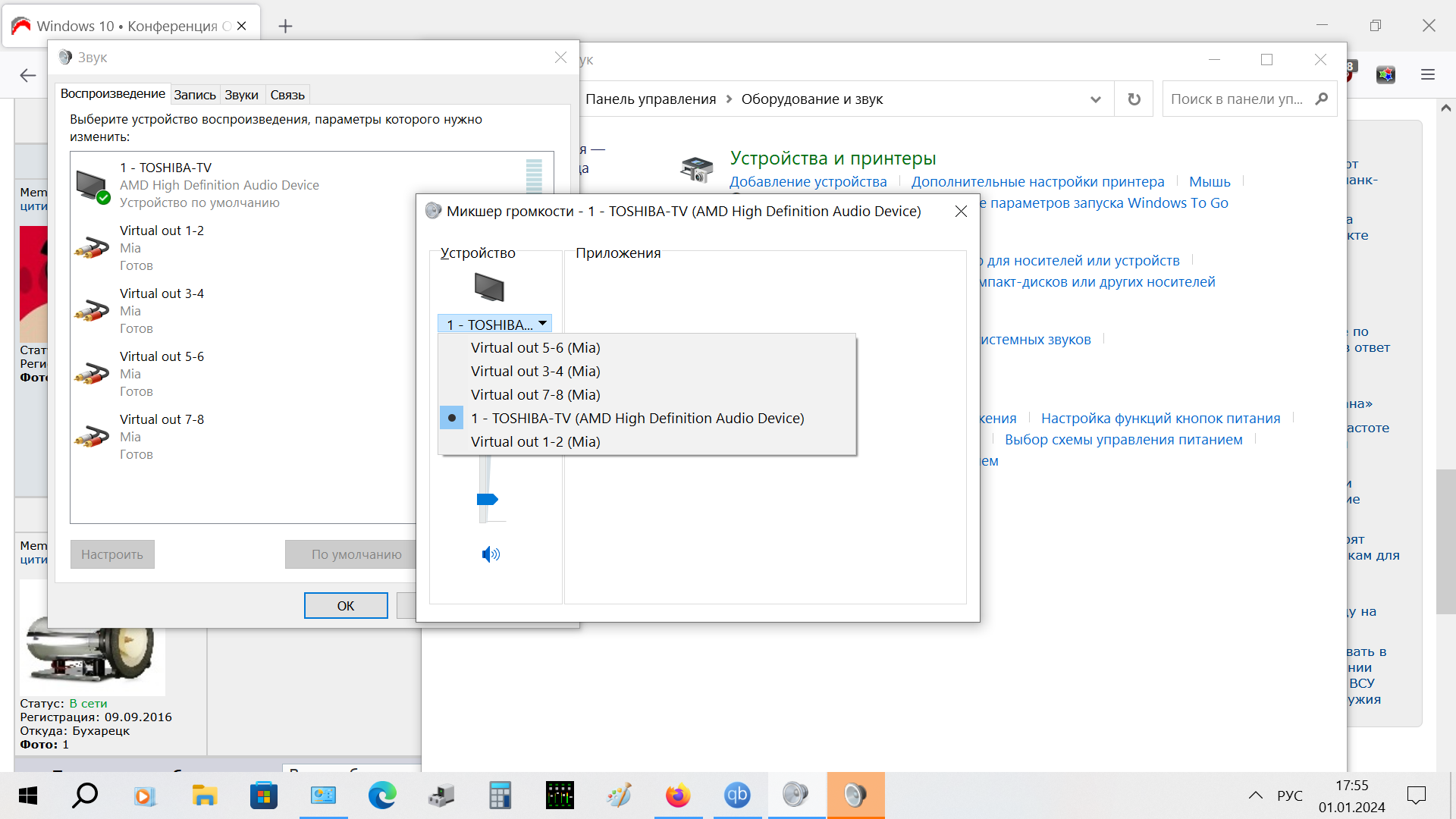The image size is (1456, 819).
Task: Click the control panel search field
Action: pyautogui.click(x=1236, y=99)
